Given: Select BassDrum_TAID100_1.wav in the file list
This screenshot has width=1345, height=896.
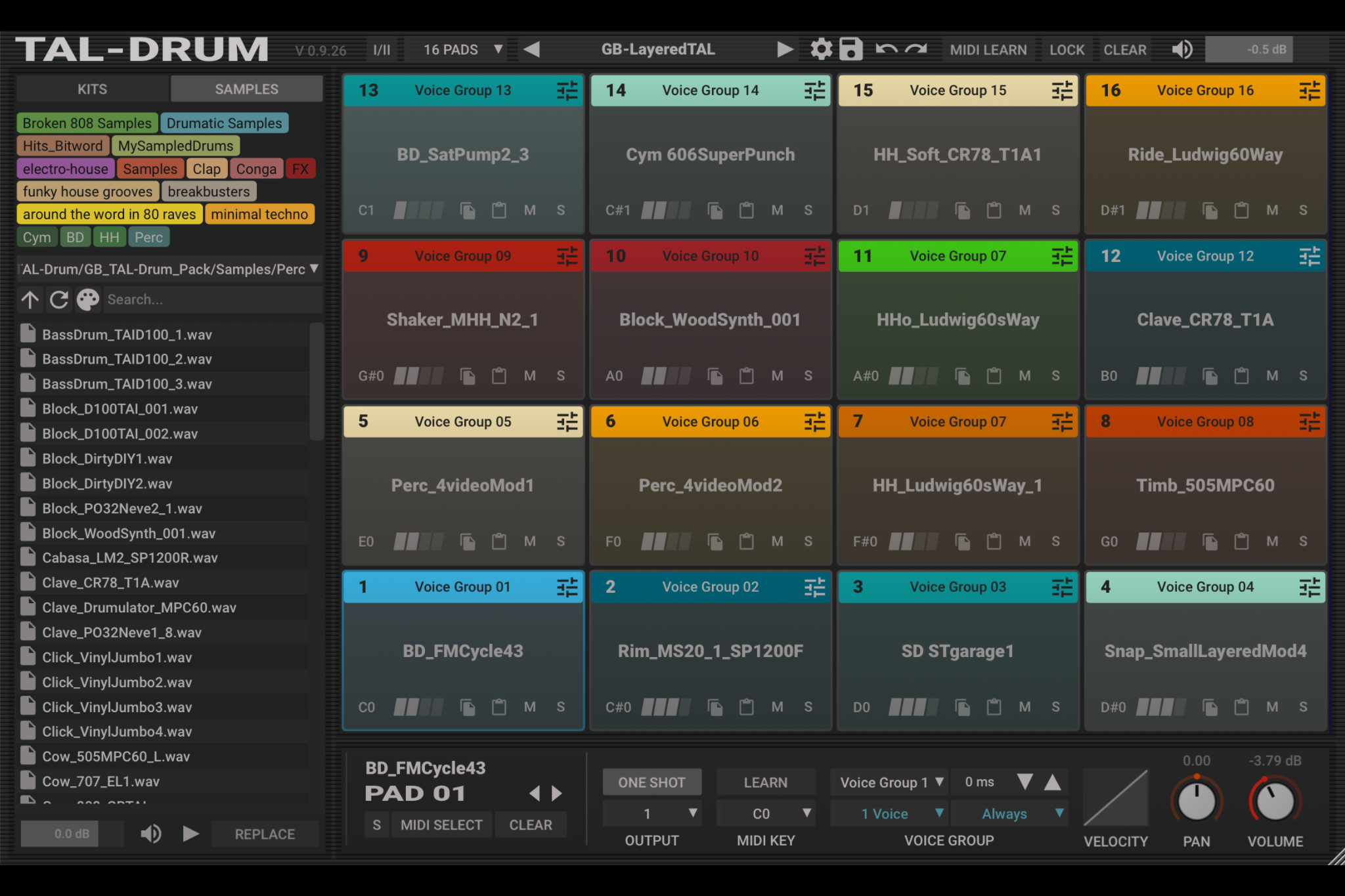Looking at the screenshot, I should pos(127,334).
